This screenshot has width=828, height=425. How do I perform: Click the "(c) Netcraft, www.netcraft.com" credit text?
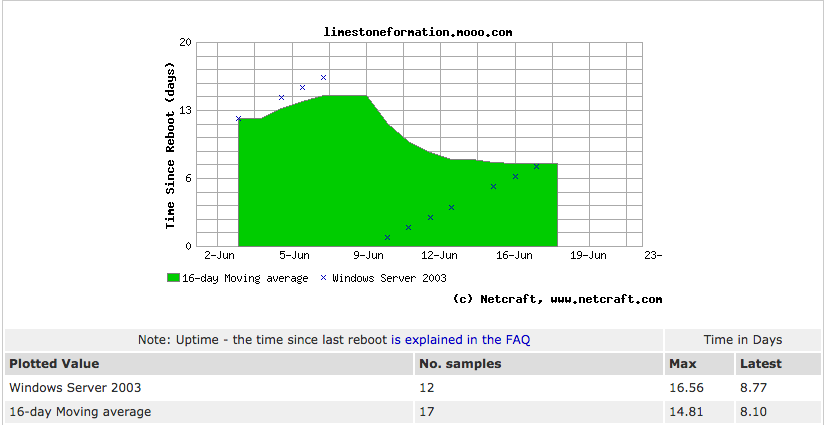coord(558,299)
